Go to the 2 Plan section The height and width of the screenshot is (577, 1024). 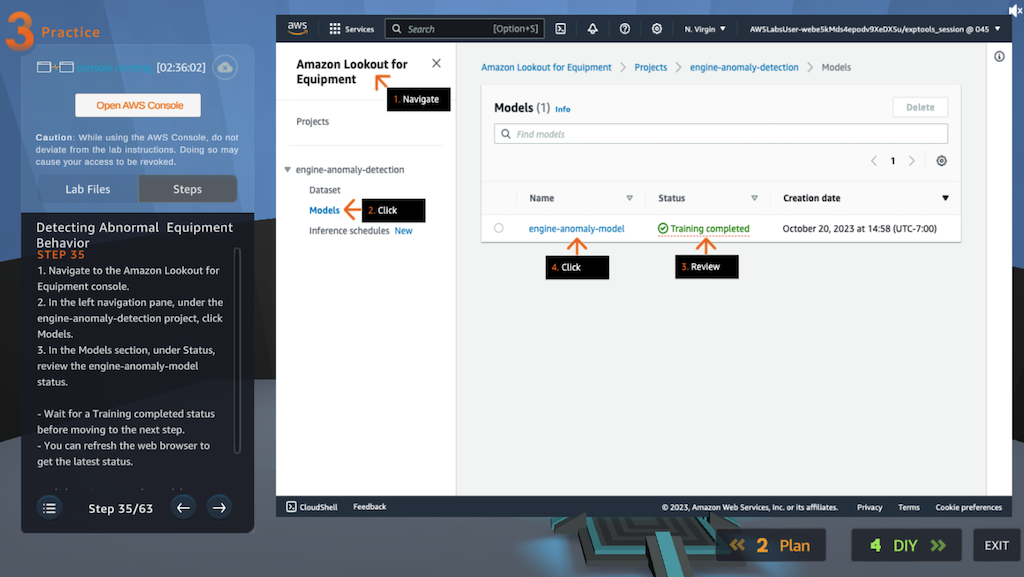click(x=771, y=545)
